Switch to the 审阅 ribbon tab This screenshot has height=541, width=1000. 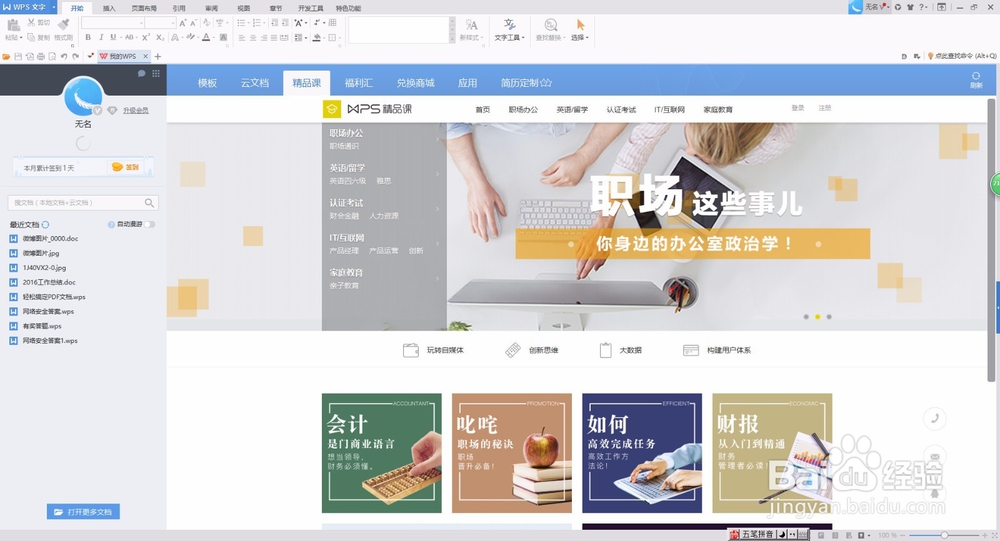coord(211,8)
